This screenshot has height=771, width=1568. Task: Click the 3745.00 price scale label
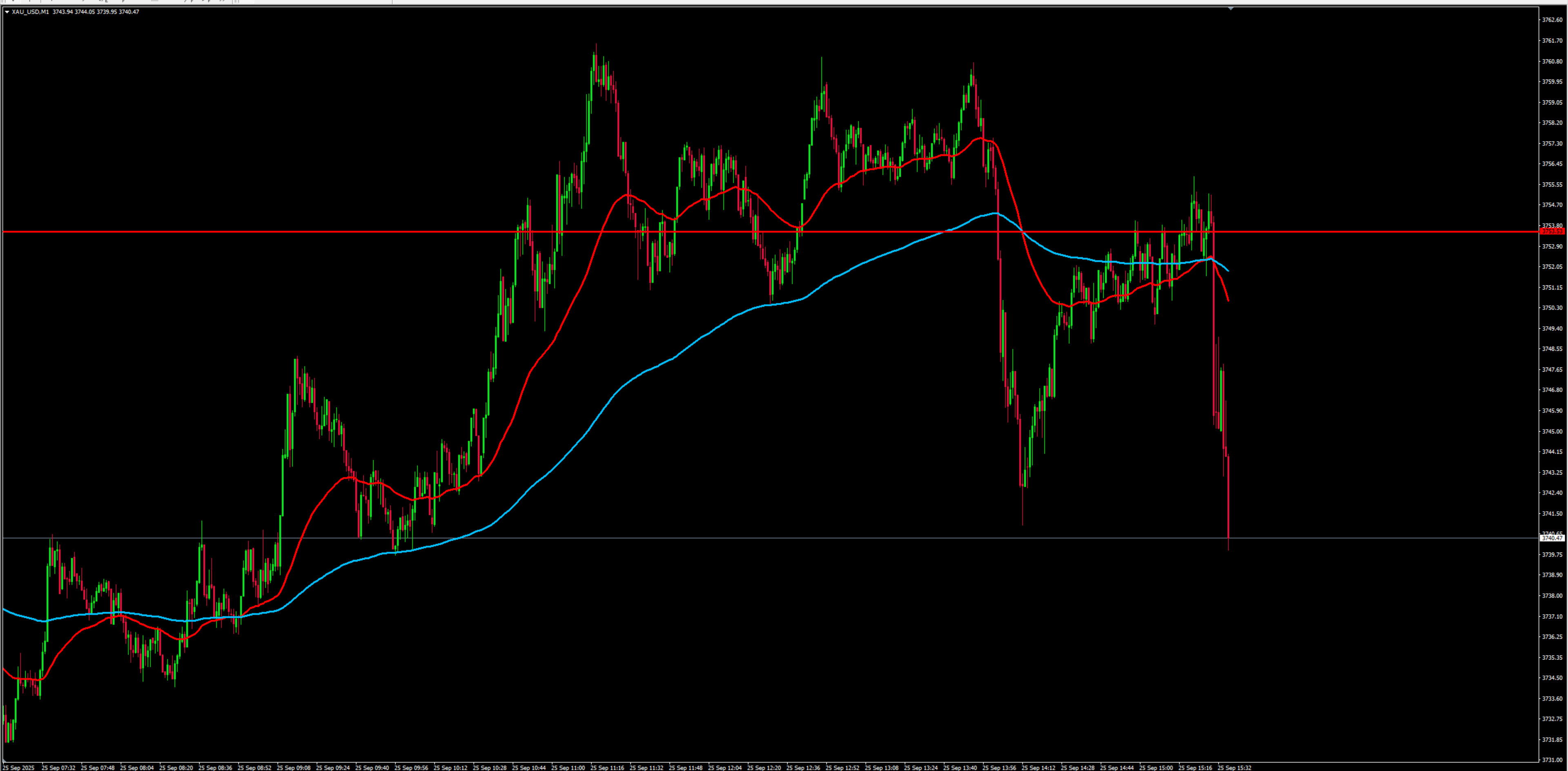1552,432
